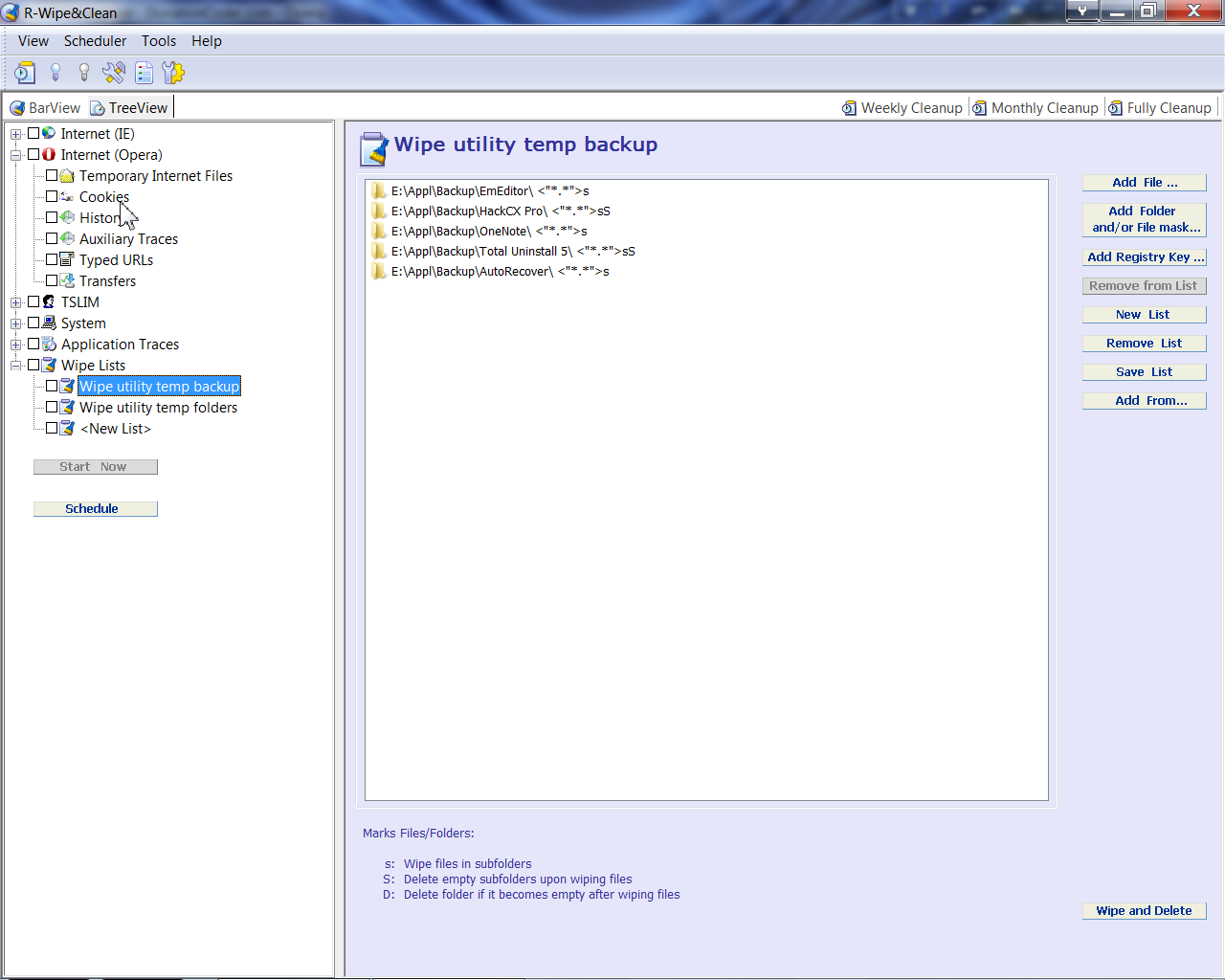
Task: Tick the Cookies checkbox
Action: tap(52, 196)
